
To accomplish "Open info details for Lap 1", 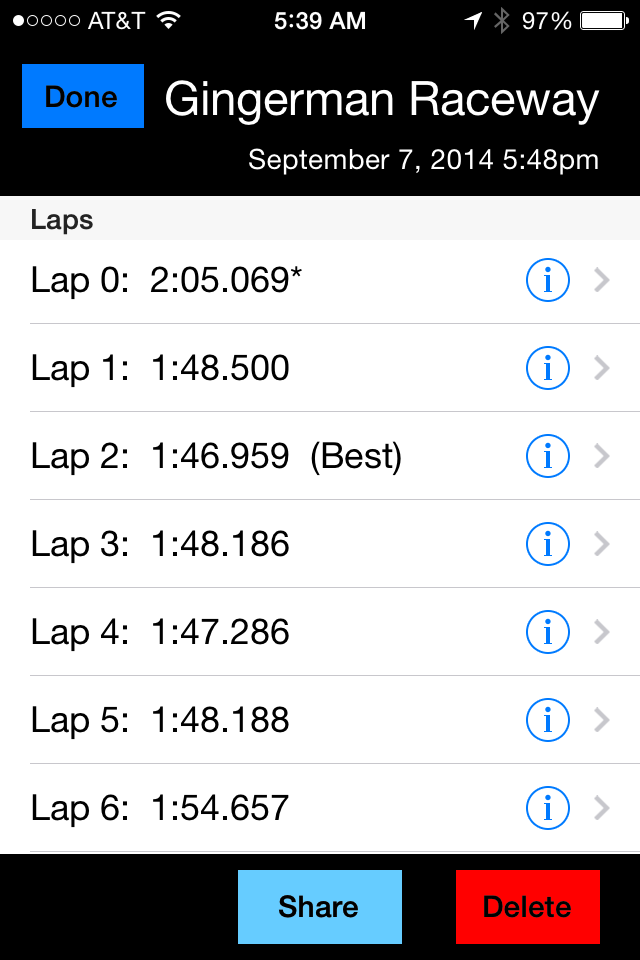I will 547,369.
